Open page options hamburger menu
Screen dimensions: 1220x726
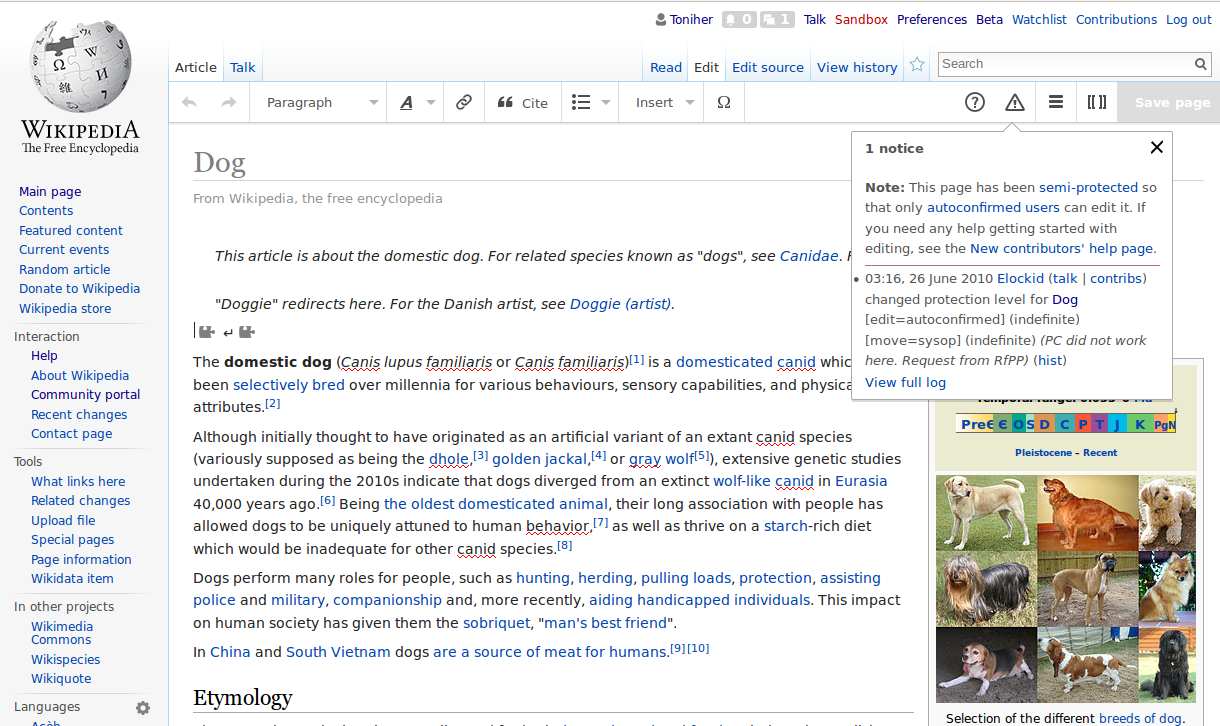click(1056, 102)
